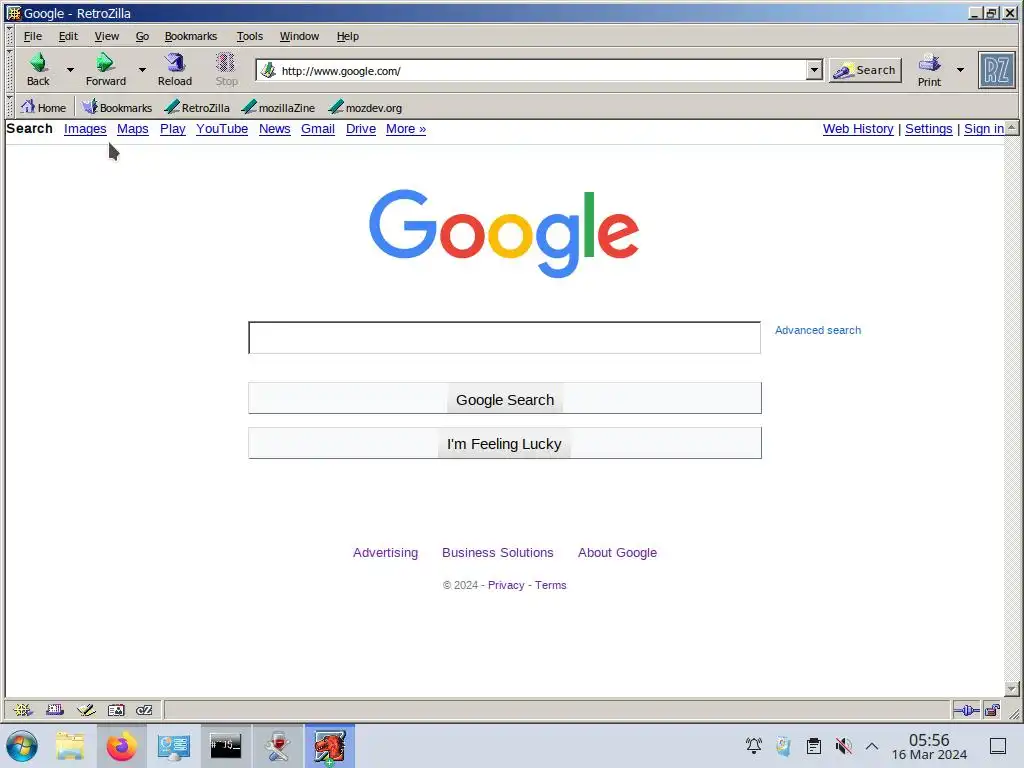Open the View menu
Screen dimensions: 1024x768
tap(106, 36)
